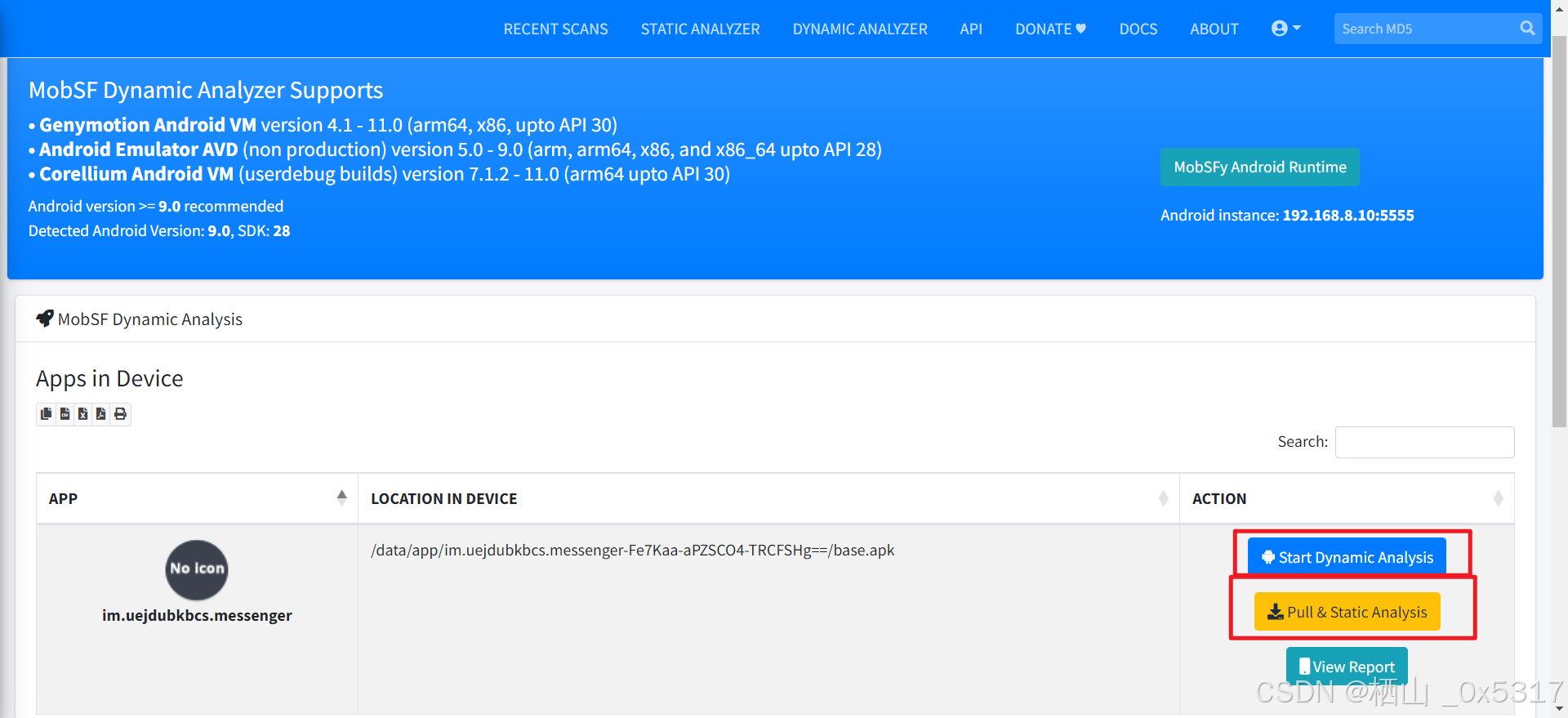The width and height of the screenshot is (1568, 718).
Task: Click the base.apk device path text
Action: 633,551
